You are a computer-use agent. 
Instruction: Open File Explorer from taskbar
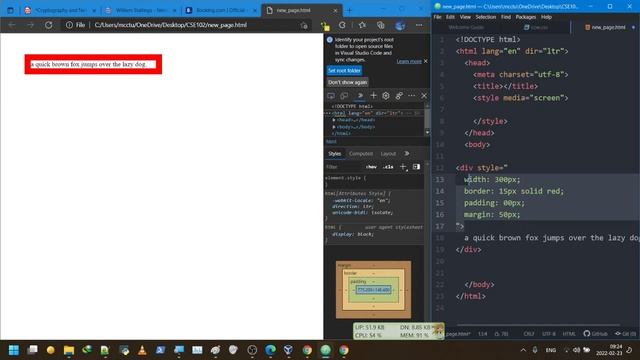[x=69, y=350]
